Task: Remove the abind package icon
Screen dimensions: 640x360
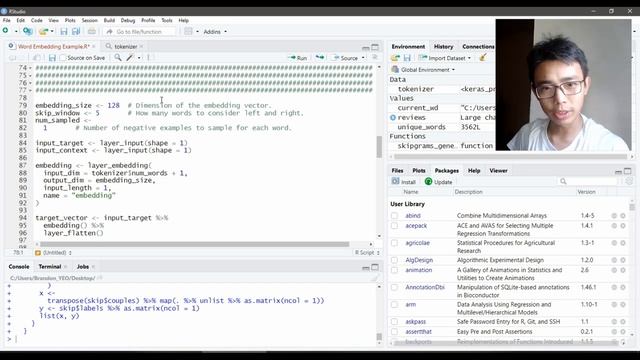Action: [623, 216]
